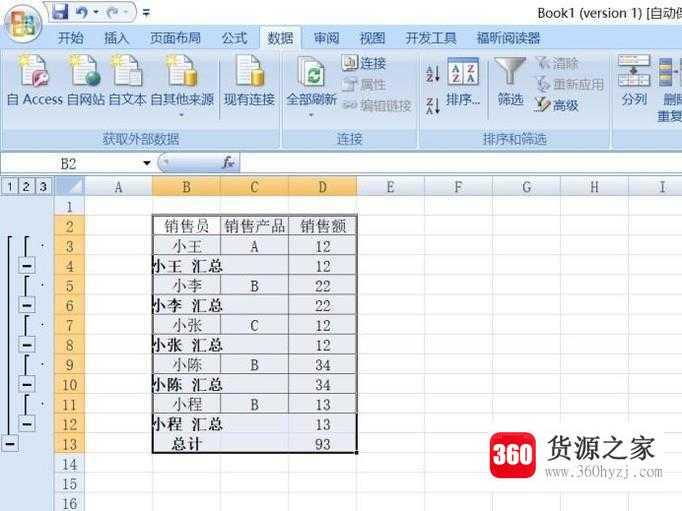
Task: Collapse the 总计 grand total outline
Action: pyautogui.click(x=10, y=444)
